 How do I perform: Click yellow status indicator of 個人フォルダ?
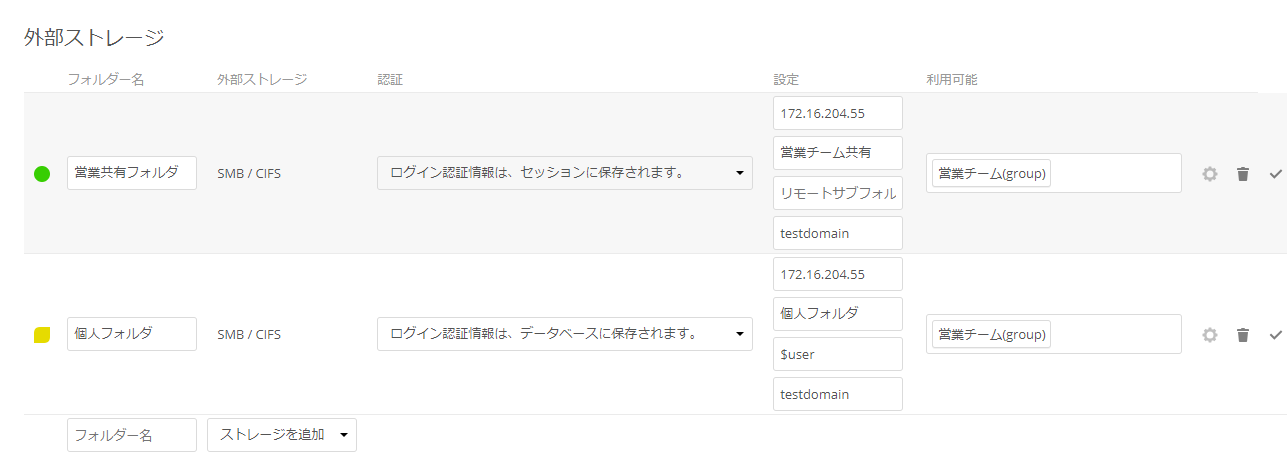[x=42, y=335]
